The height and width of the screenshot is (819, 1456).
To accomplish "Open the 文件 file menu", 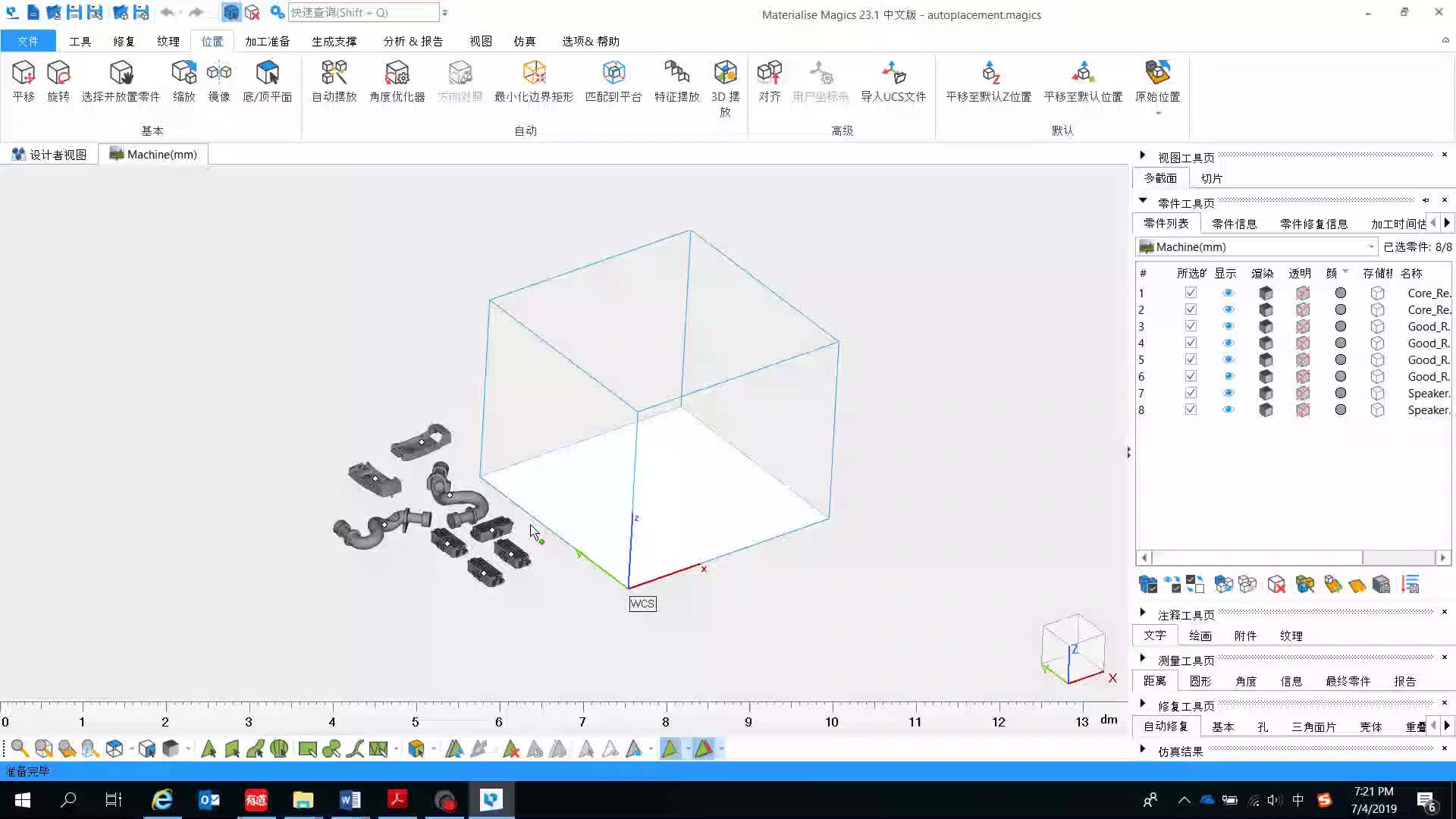I will pos(28,41).
